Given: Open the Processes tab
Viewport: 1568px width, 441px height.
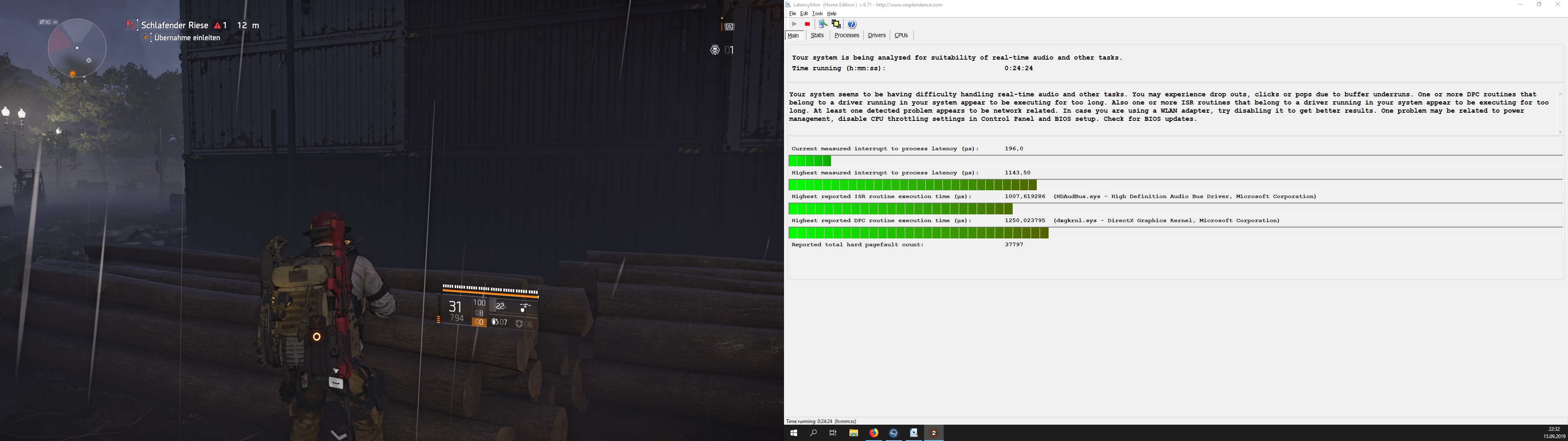Looking at the screenshot, I should (846, 36).
